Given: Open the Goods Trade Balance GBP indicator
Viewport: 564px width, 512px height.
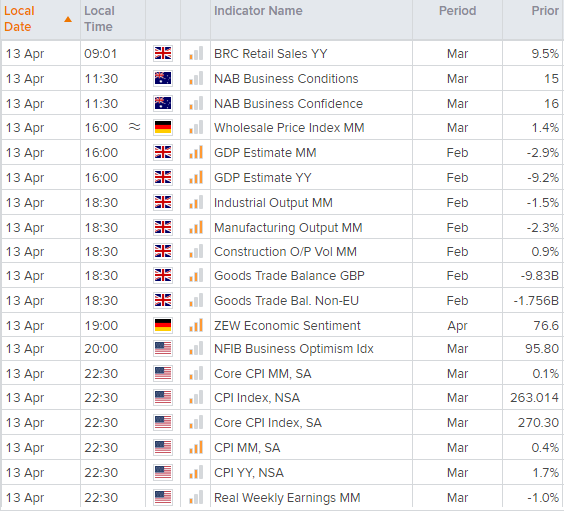Looking at the screenshot, I should [289, 276].
